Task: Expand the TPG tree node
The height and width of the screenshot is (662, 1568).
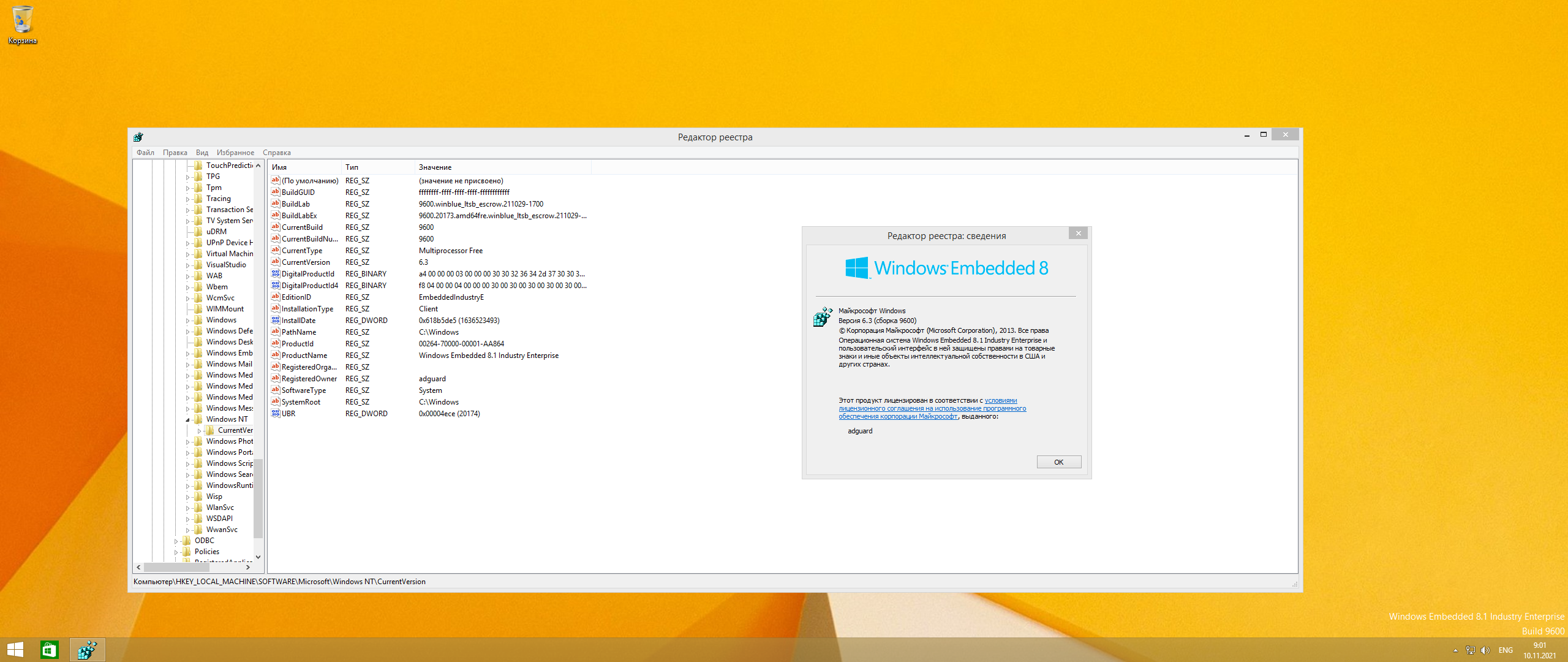Action: coord(187,177)
